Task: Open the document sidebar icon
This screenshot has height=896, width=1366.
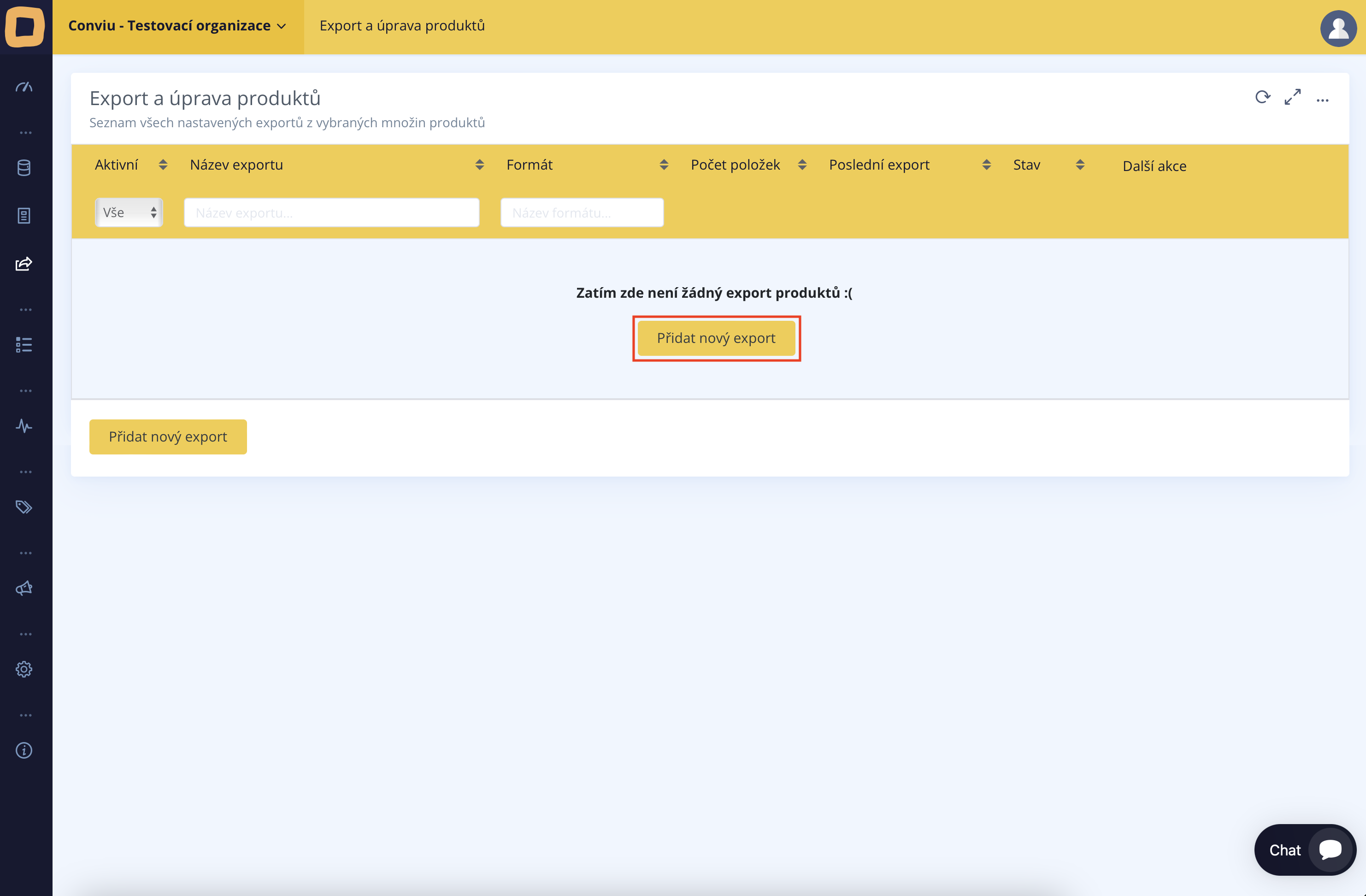Action: click(24, 216)
